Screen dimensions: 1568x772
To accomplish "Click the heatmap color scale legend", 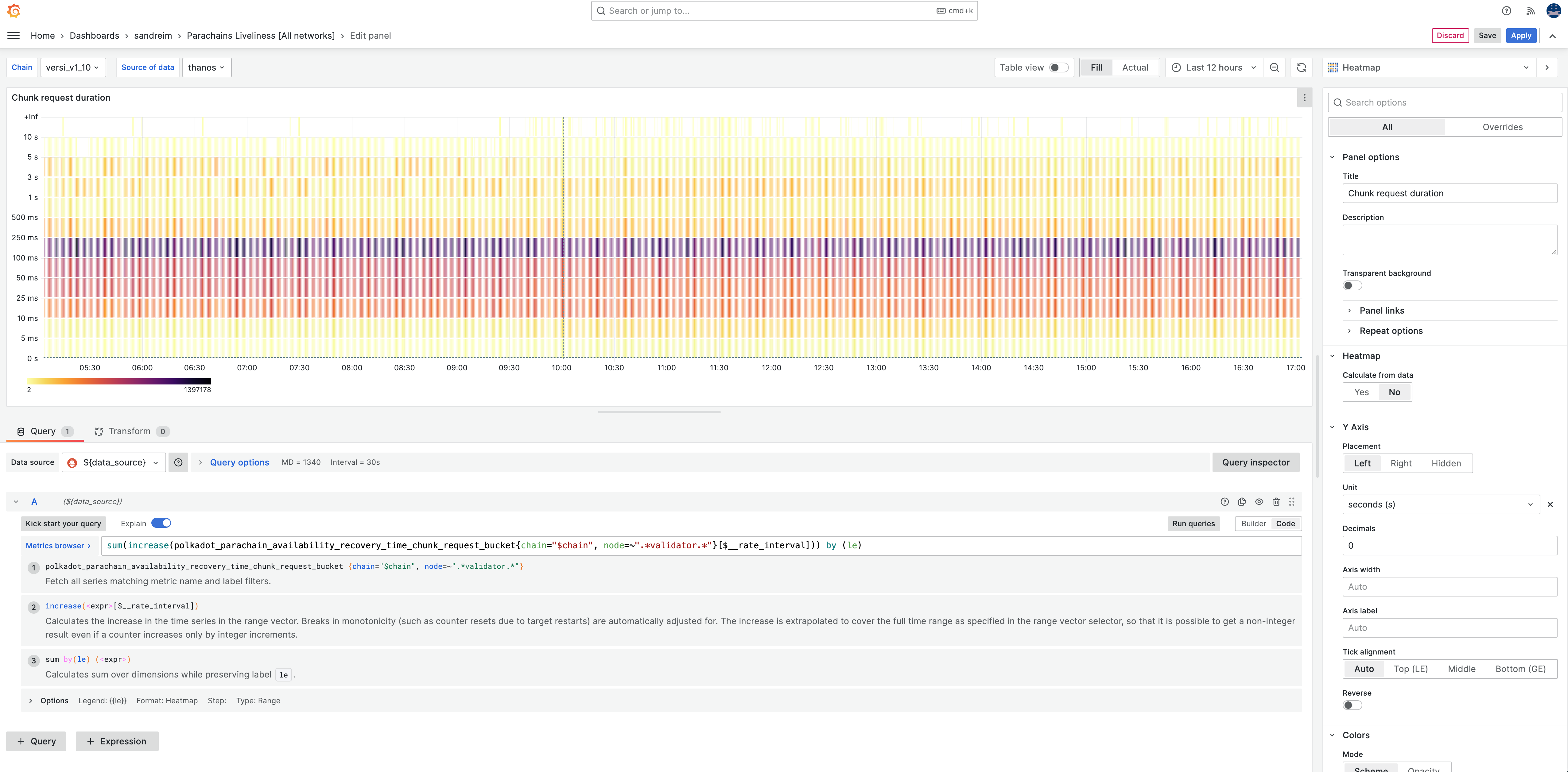I will pos(119,381).
